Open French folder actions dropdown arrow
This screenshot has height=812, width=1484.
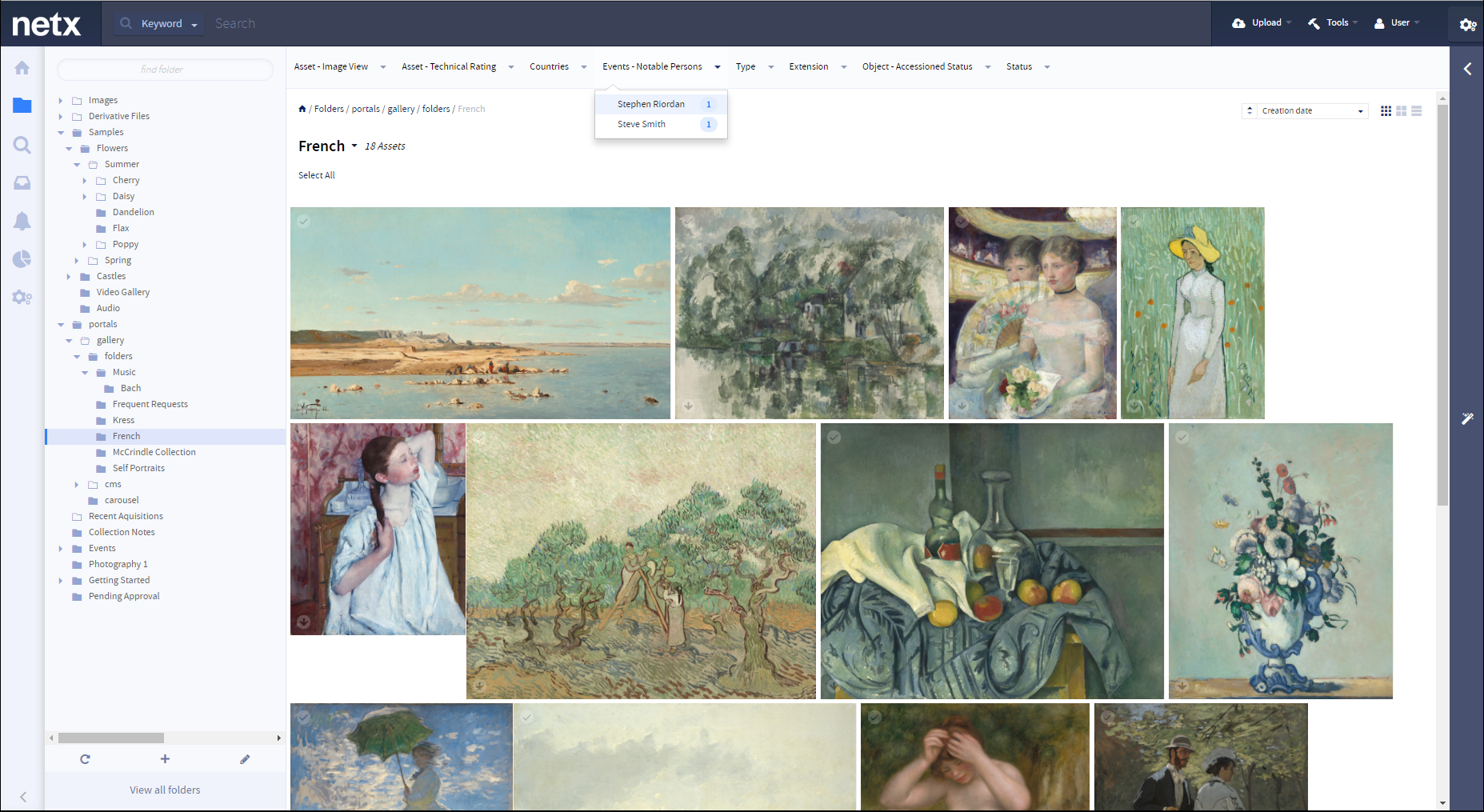click(354, 146)
